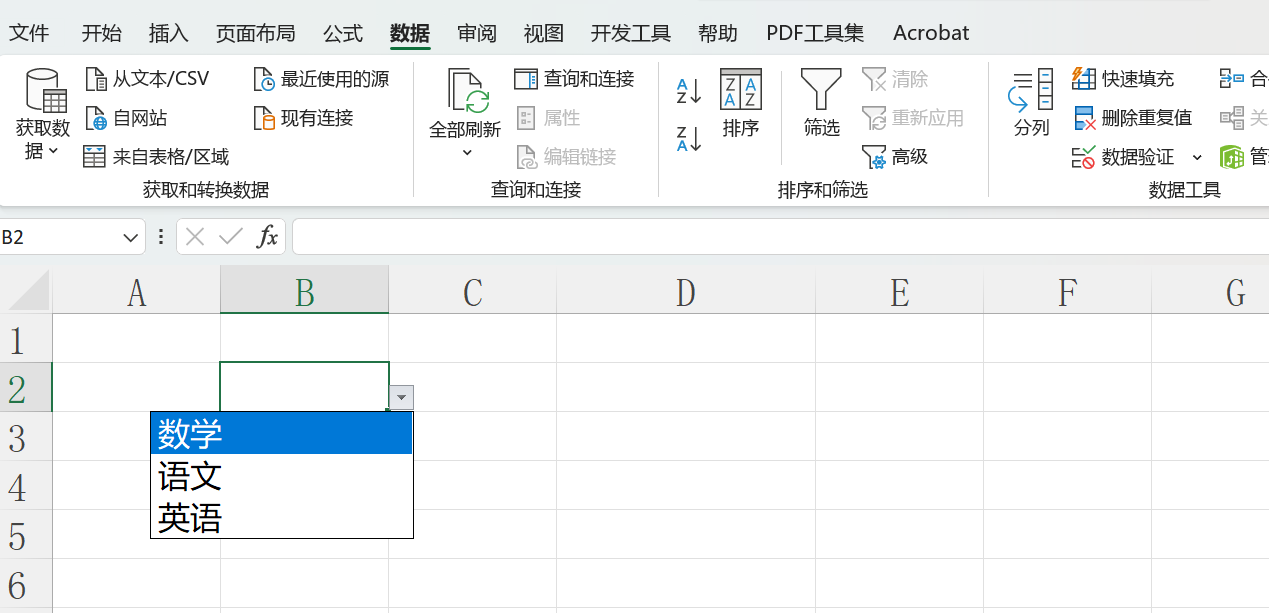The height and width of the screenshot is (613, 1269).
Task: Switch to the 开始 tab
Action: point(102,33)
